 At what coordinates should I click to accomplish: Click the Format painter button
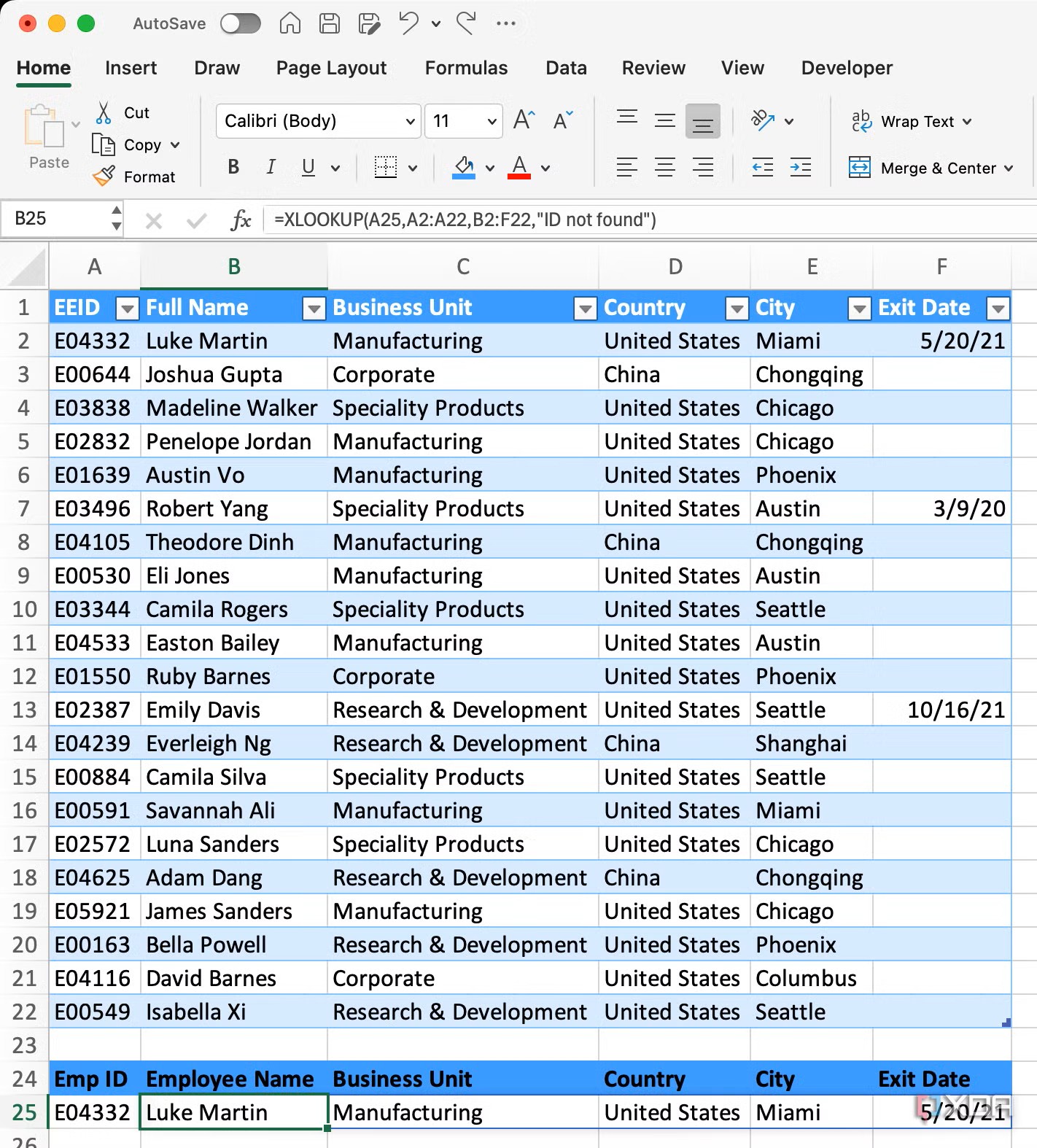pyautogui.click(x=134, y=177)
